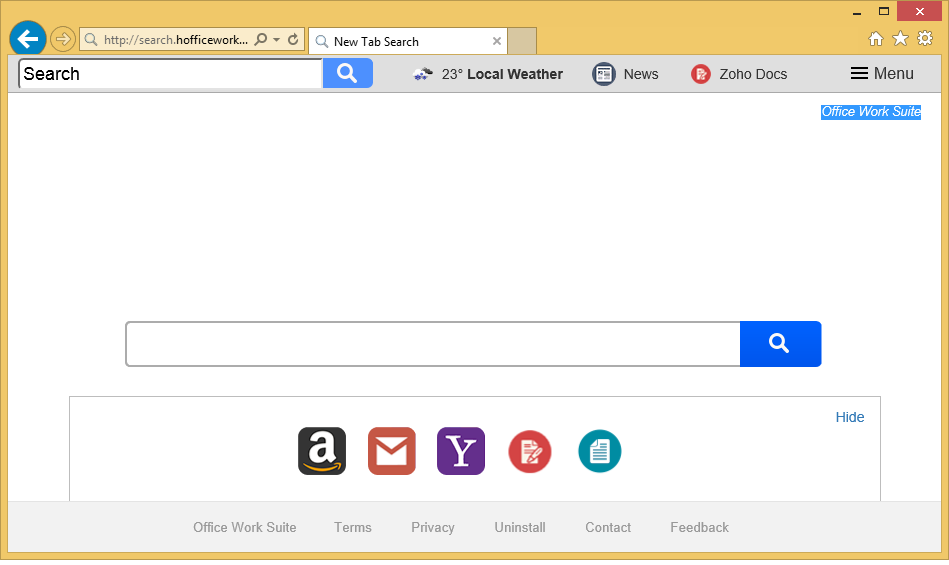The image size is (949, 565).
Task: Click the red document editor shortcut icon
Action: pos(530,452)
